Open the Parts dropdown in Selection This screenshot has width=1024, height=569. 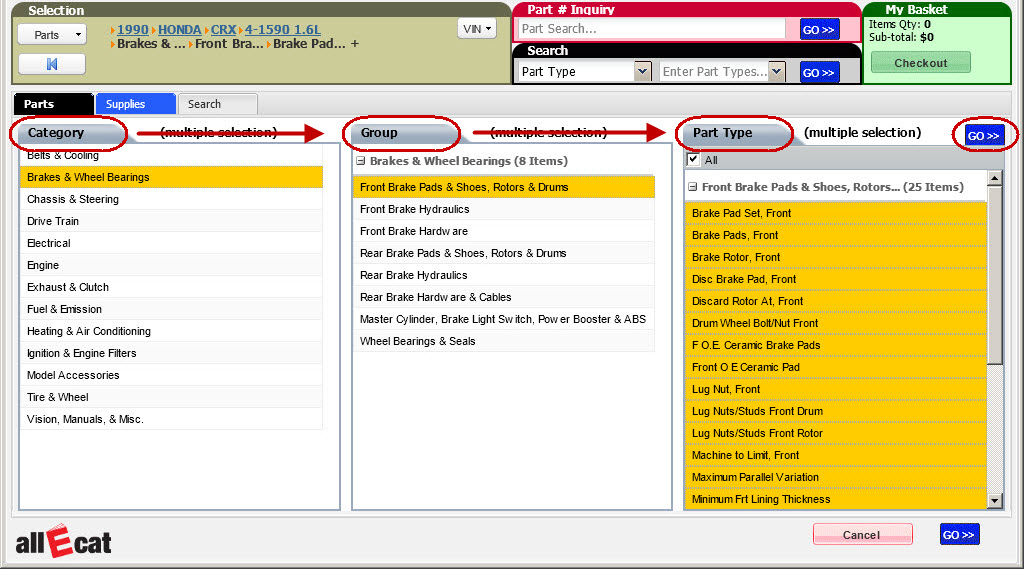(52, 34)
